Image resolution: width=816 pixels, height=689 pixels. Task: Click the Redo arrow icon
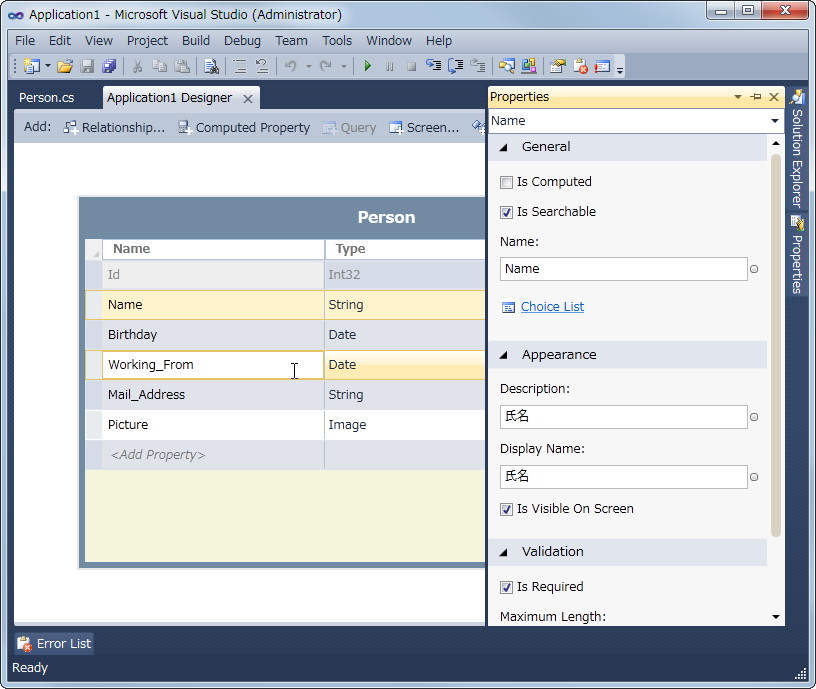pos(326,66)
